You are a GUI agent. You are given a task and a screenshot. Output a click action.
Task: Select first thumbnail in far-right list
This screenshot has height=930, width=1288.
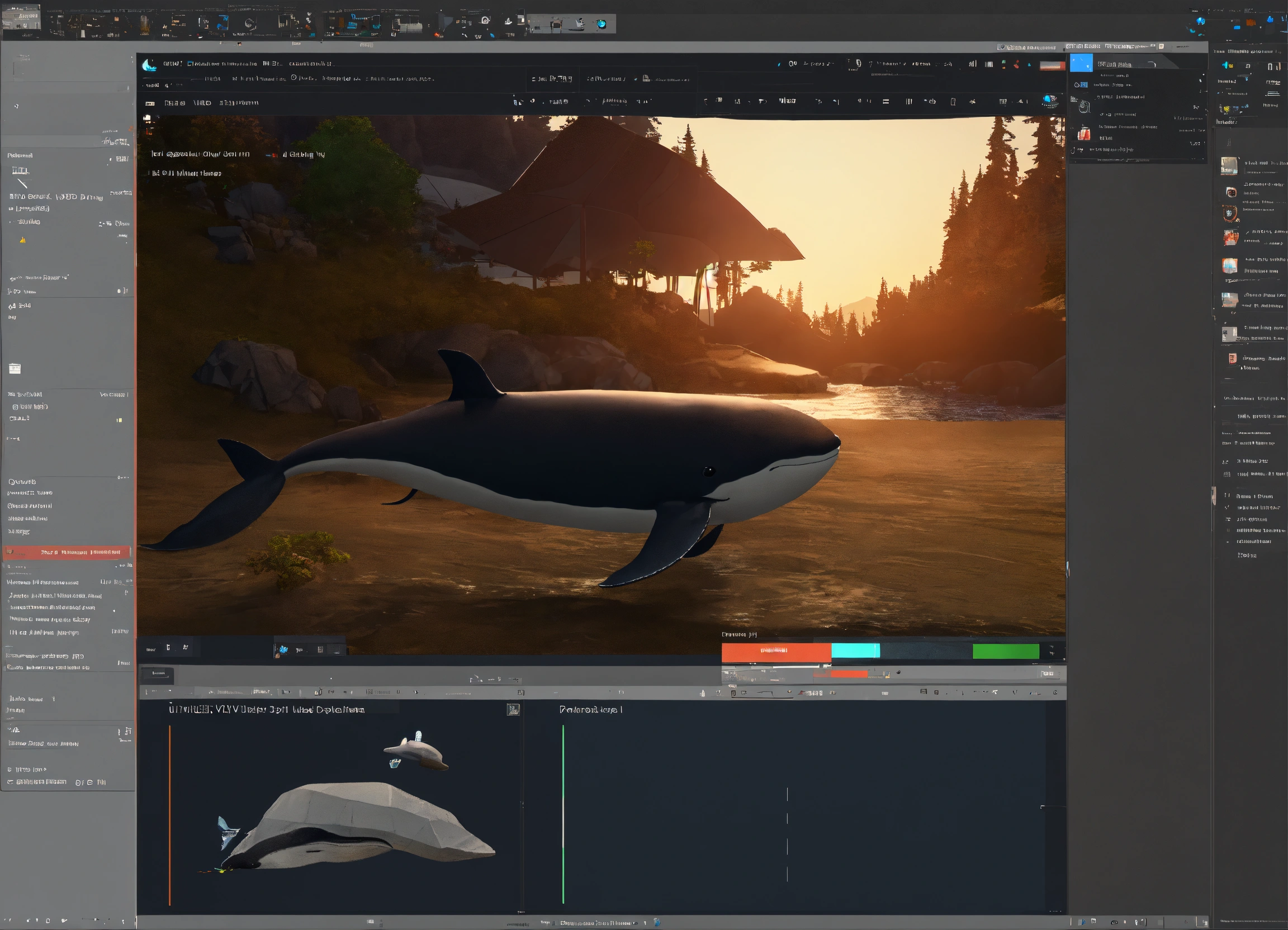click(1229, 166)
